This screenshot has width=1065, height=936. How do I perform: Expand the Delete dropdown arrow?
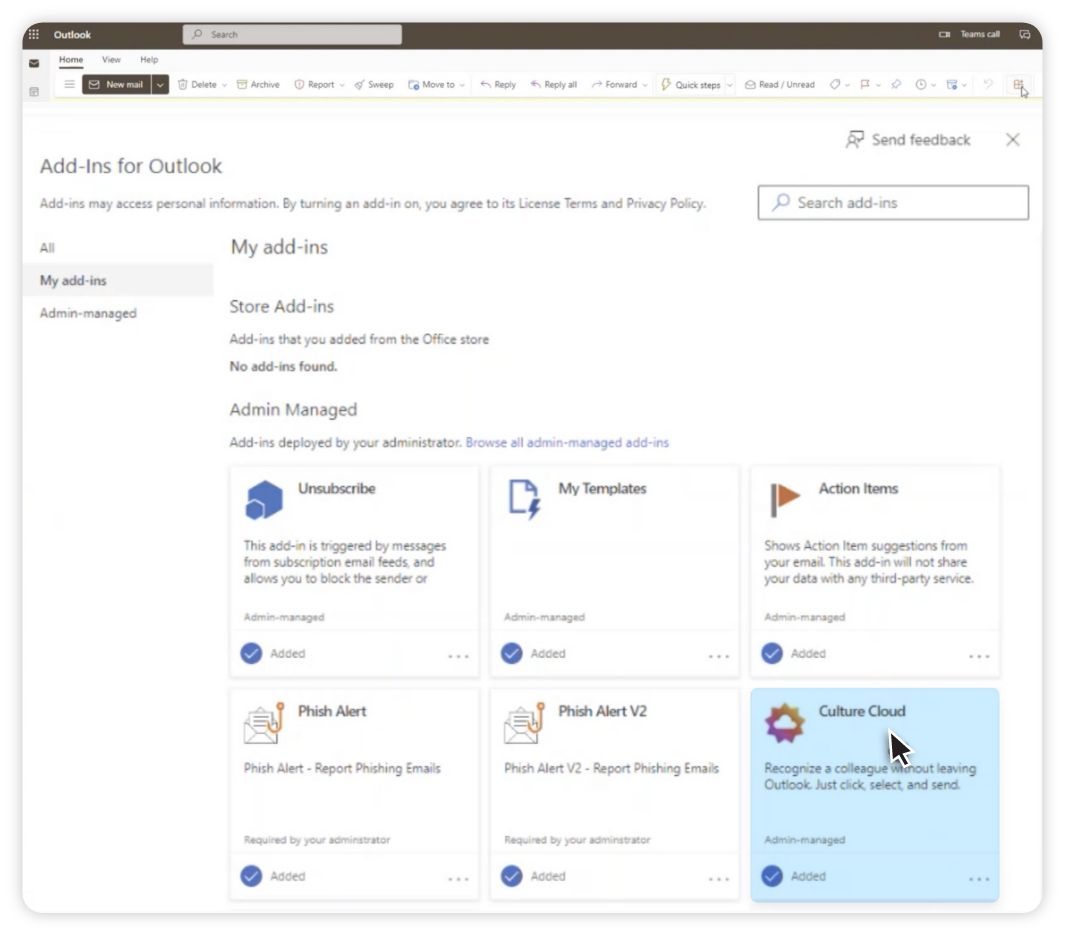coord(224,85)
